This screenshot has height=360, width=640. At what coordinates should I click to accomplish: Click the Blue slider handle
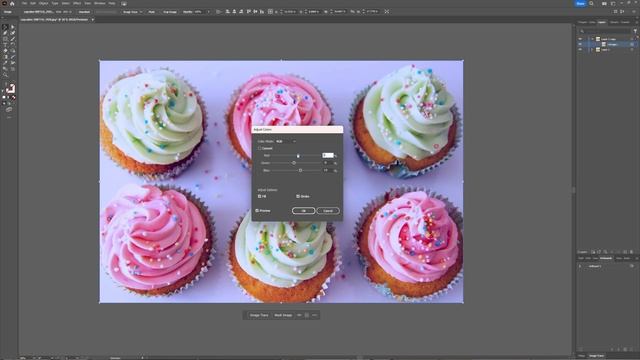300,170
